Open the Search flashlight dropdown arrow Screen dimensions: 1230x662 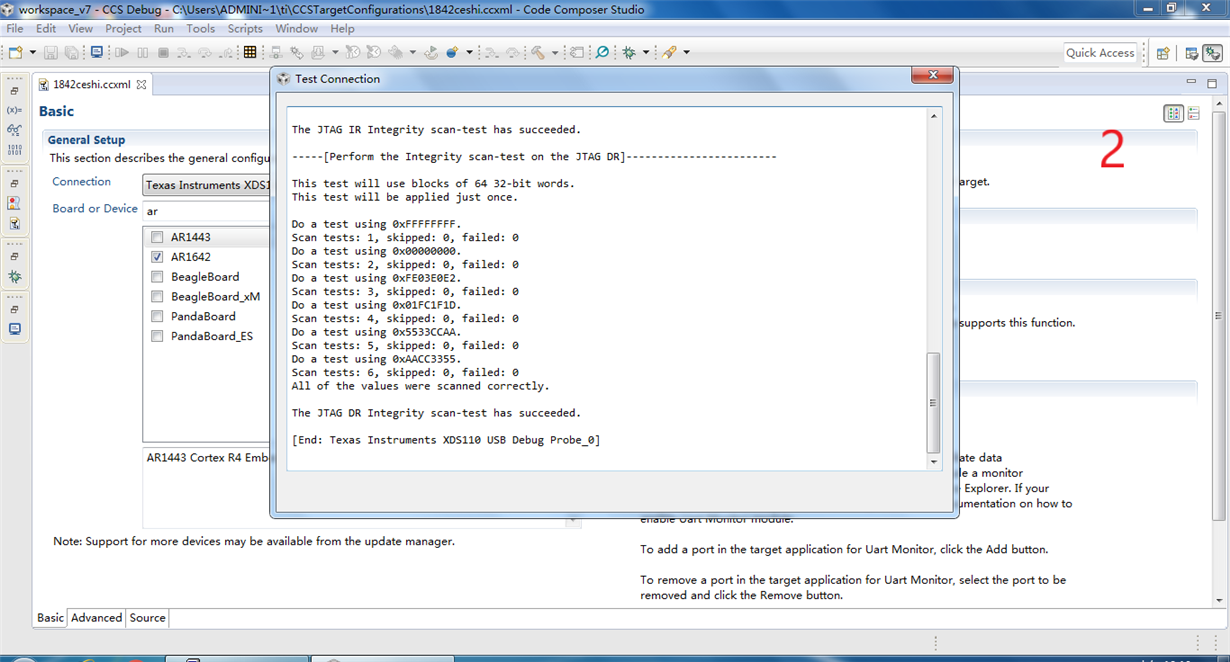686,52
